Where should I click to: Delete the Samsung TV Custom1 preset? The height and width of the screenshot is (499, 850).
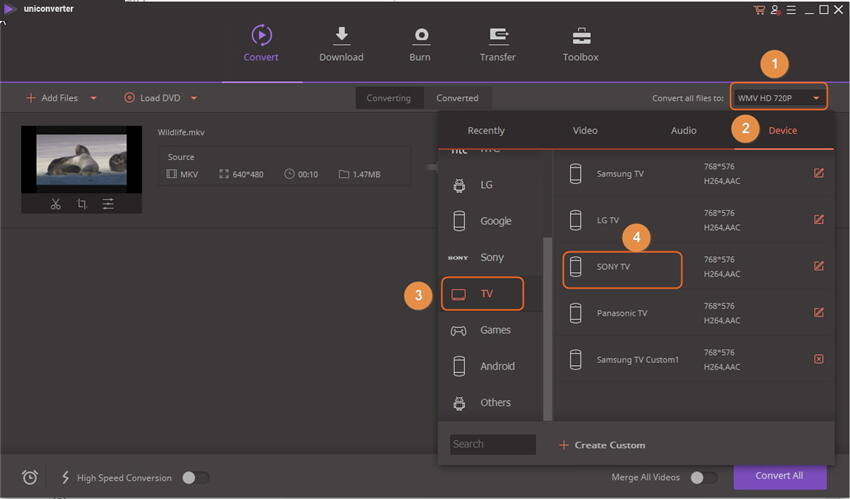coord(819,359)
